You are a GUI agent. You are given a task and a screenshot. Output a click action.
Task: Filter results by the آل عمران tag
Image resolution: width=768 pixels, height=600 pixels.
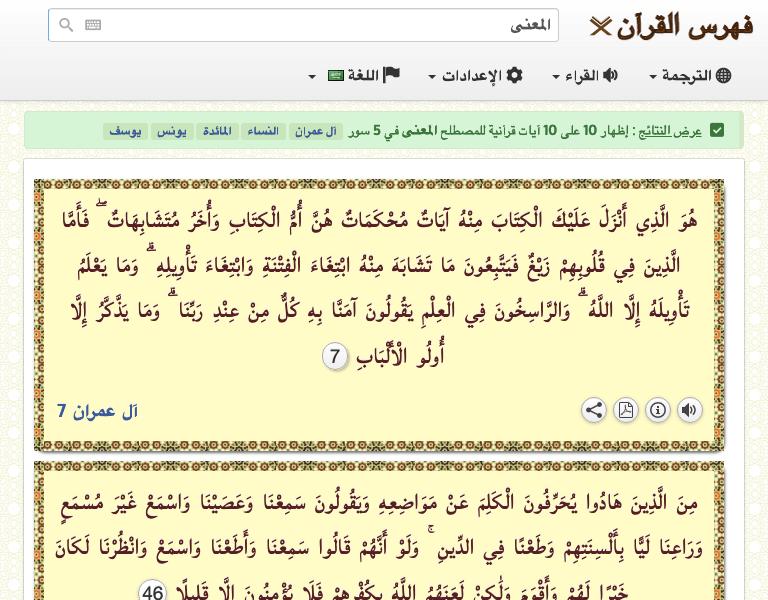[318, 131]
